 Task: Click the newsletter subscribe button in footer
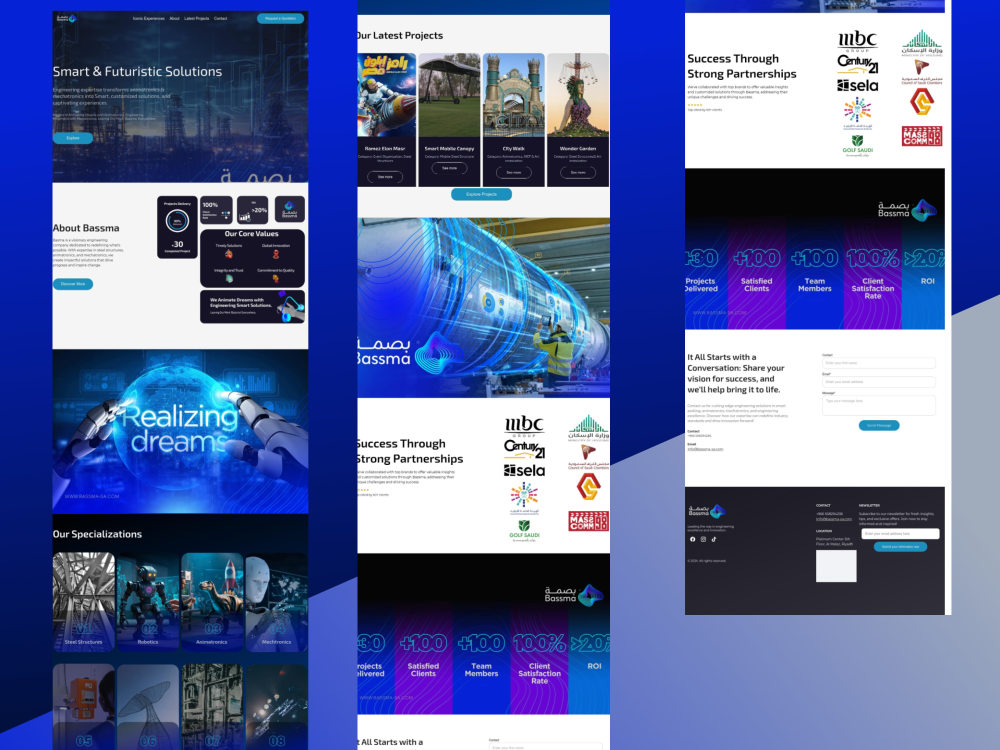[900, 547]
